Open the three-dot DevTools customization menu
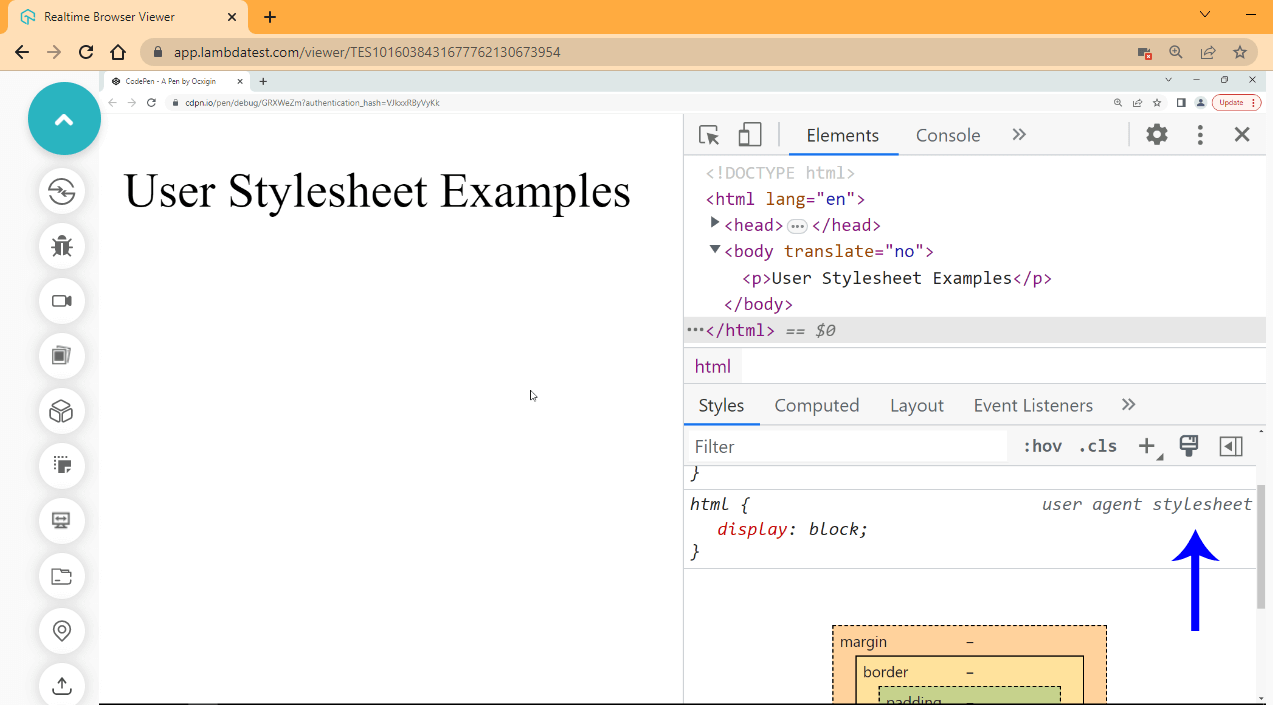 (x=1199, y=133)
